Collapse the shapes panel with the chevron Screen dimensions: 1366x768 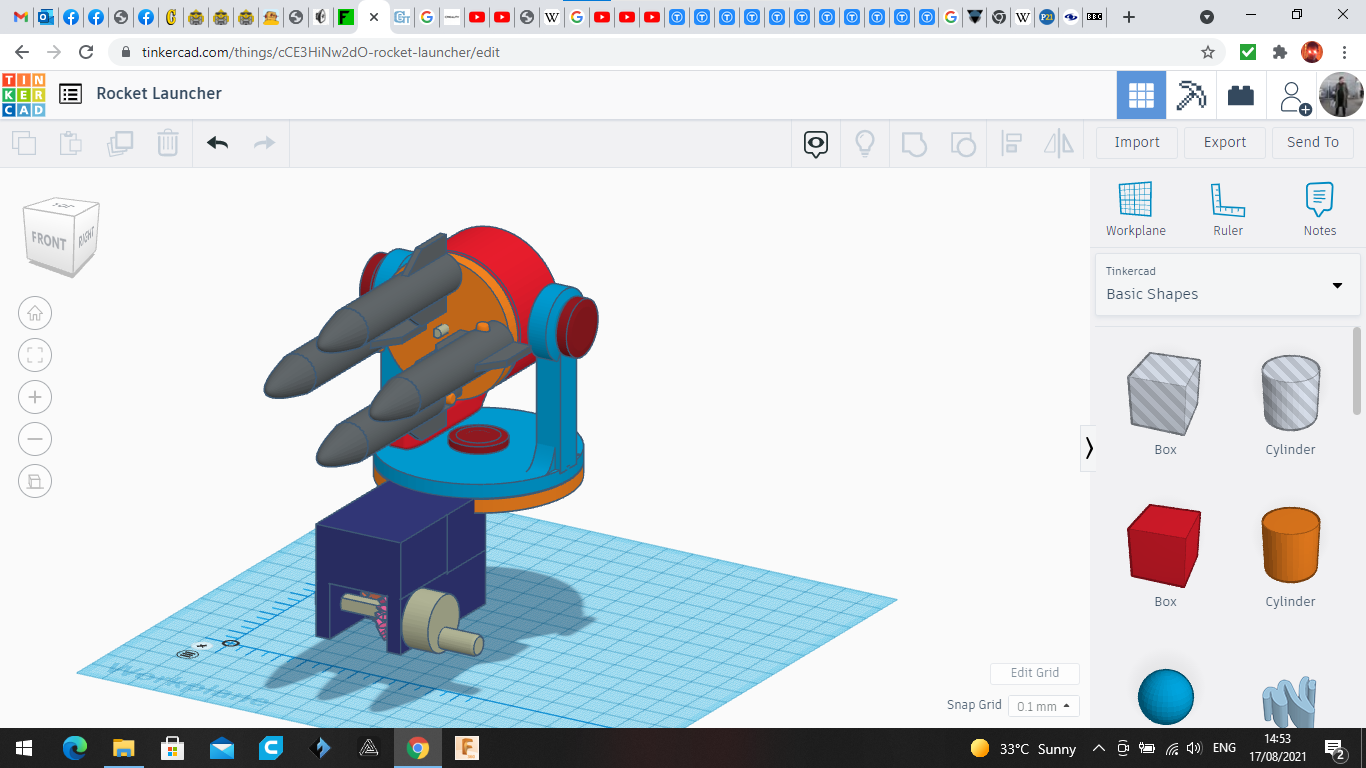click(1089, 447)
